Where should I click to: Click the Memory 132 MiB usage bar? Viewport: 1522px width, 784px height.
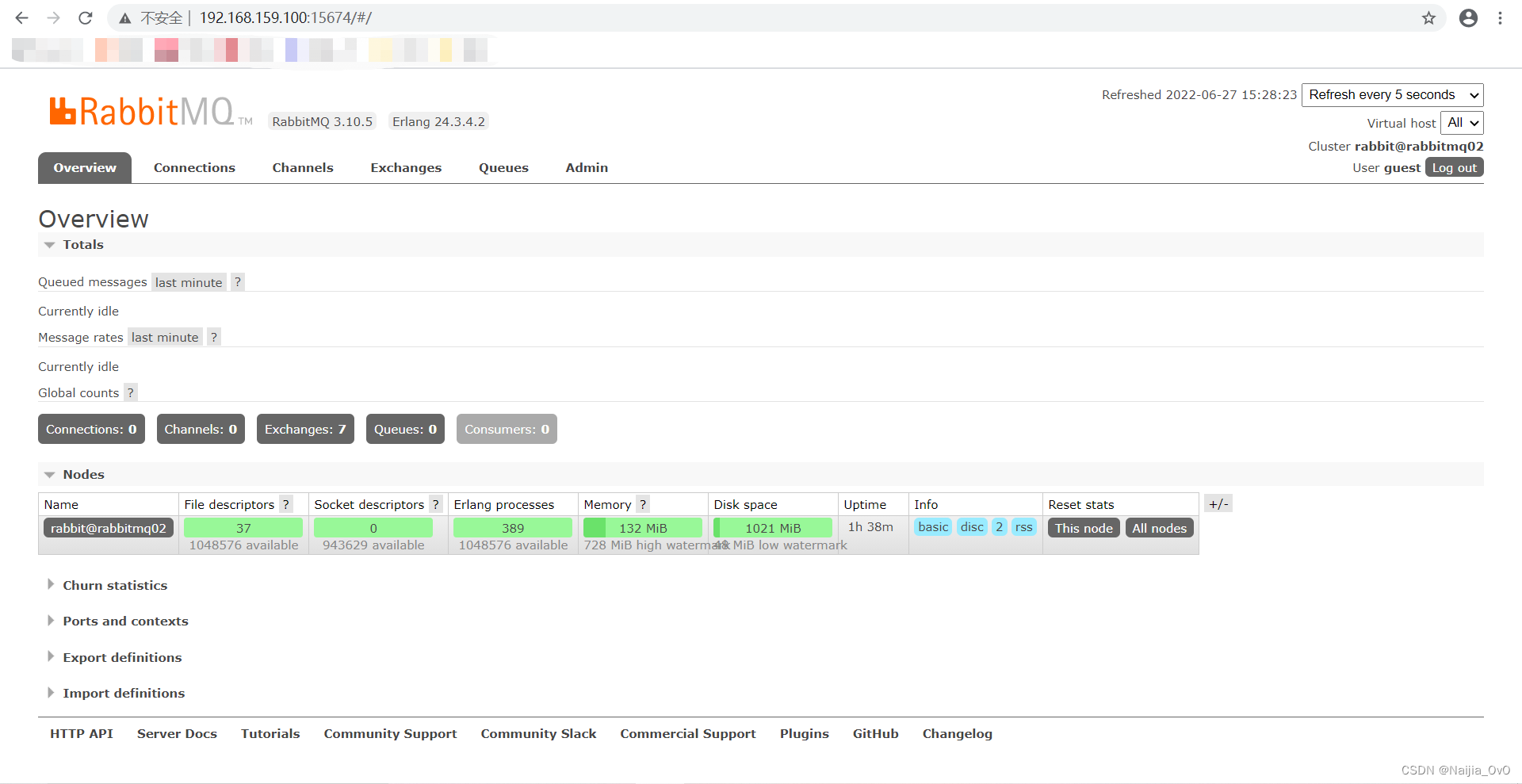[x=643, y=528]
